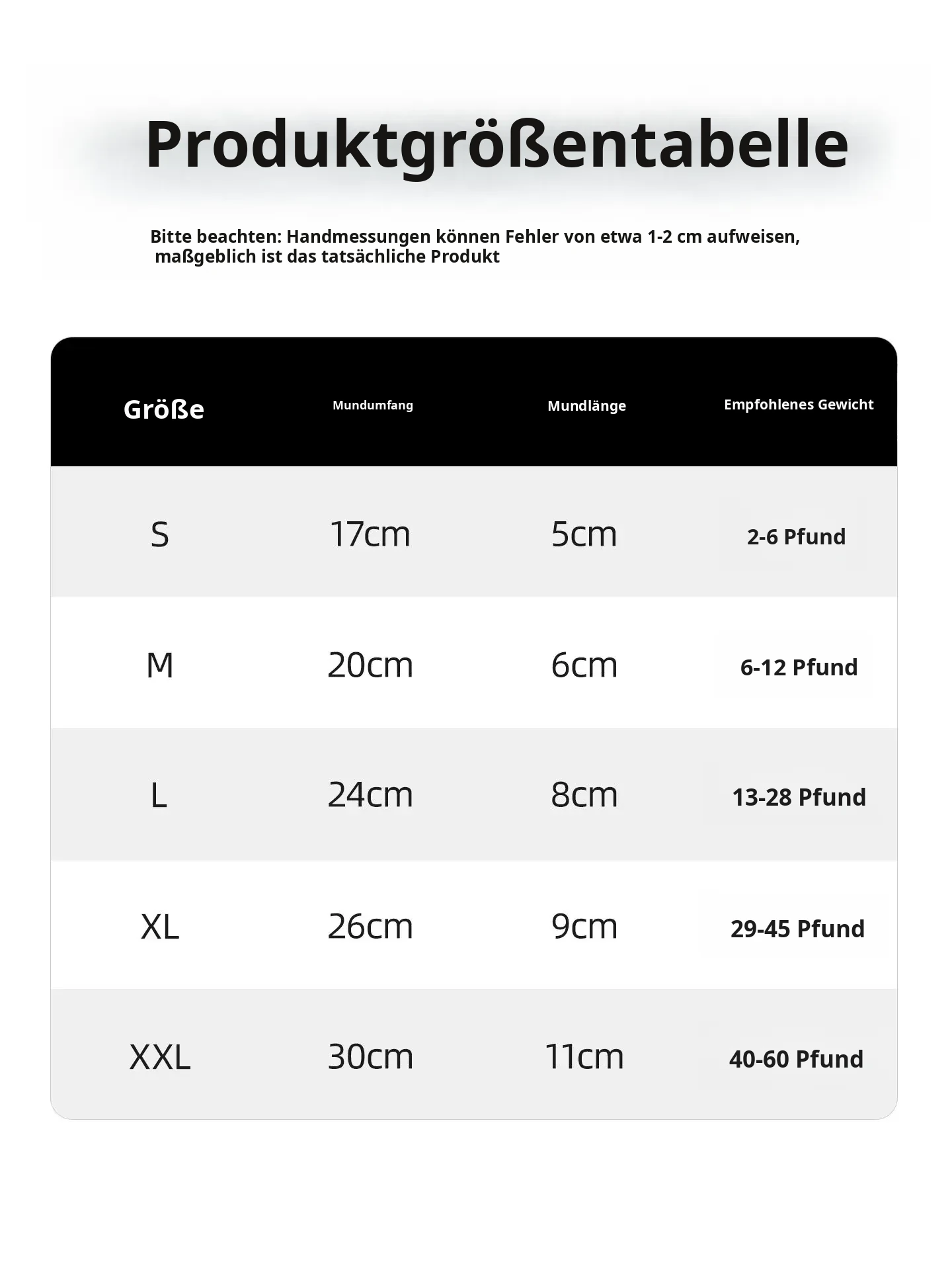Click the Produktgrößentabelle title
This screenshot has width=952, height=1270.
point(496,145)
